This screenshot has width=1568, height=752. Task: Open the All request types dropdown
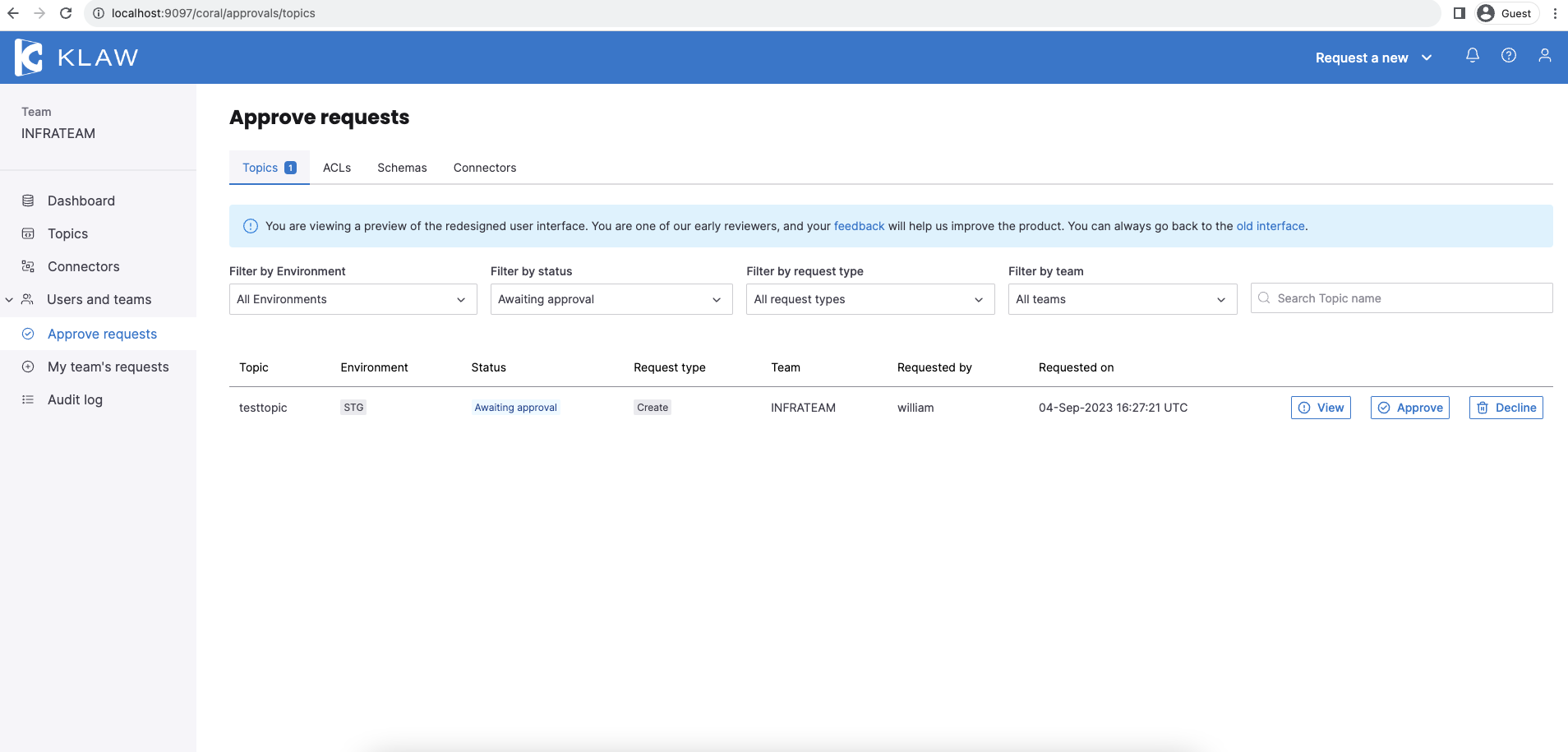(x=869, y=299)
